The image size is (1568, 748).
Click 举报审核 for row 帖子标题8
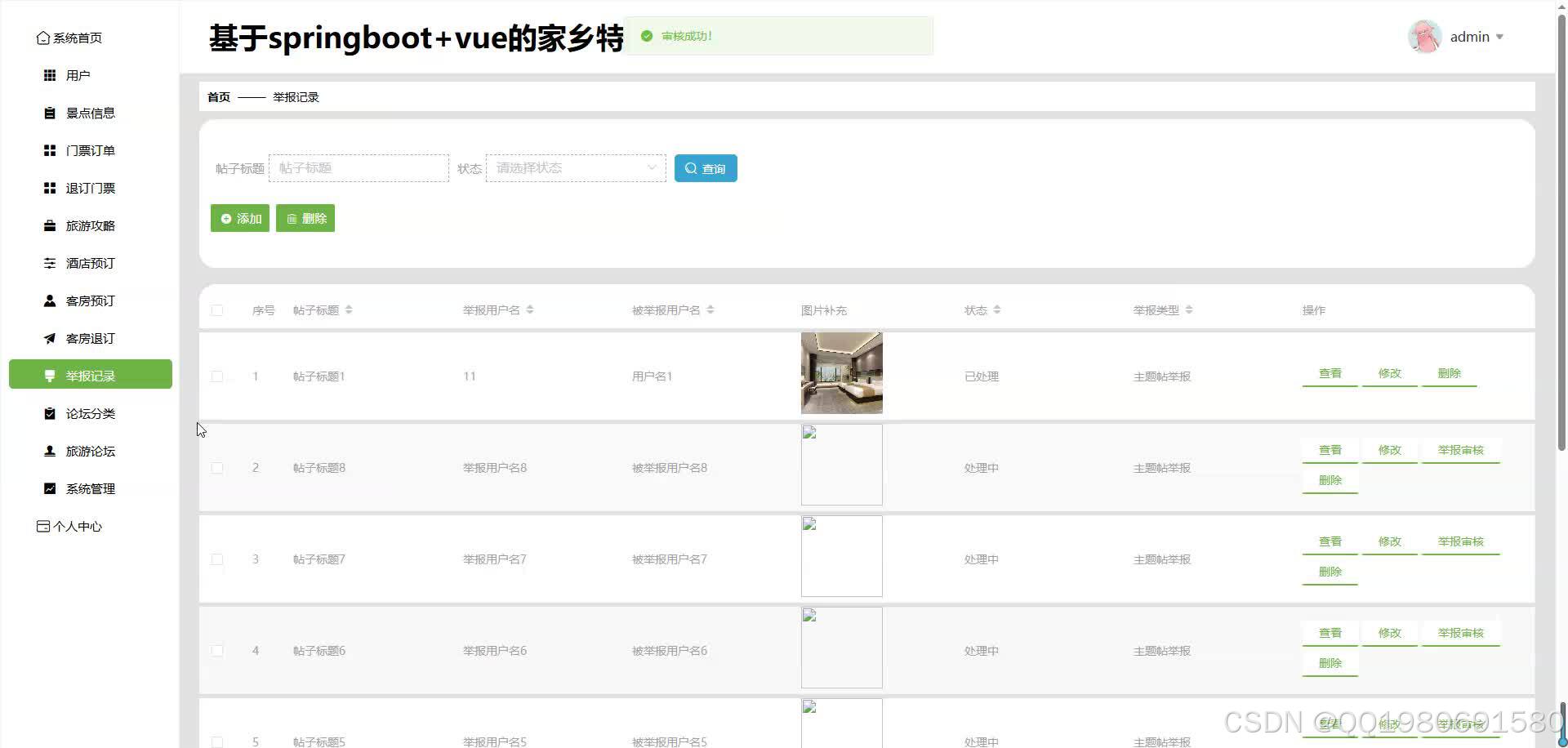[x=1461, y=450]
